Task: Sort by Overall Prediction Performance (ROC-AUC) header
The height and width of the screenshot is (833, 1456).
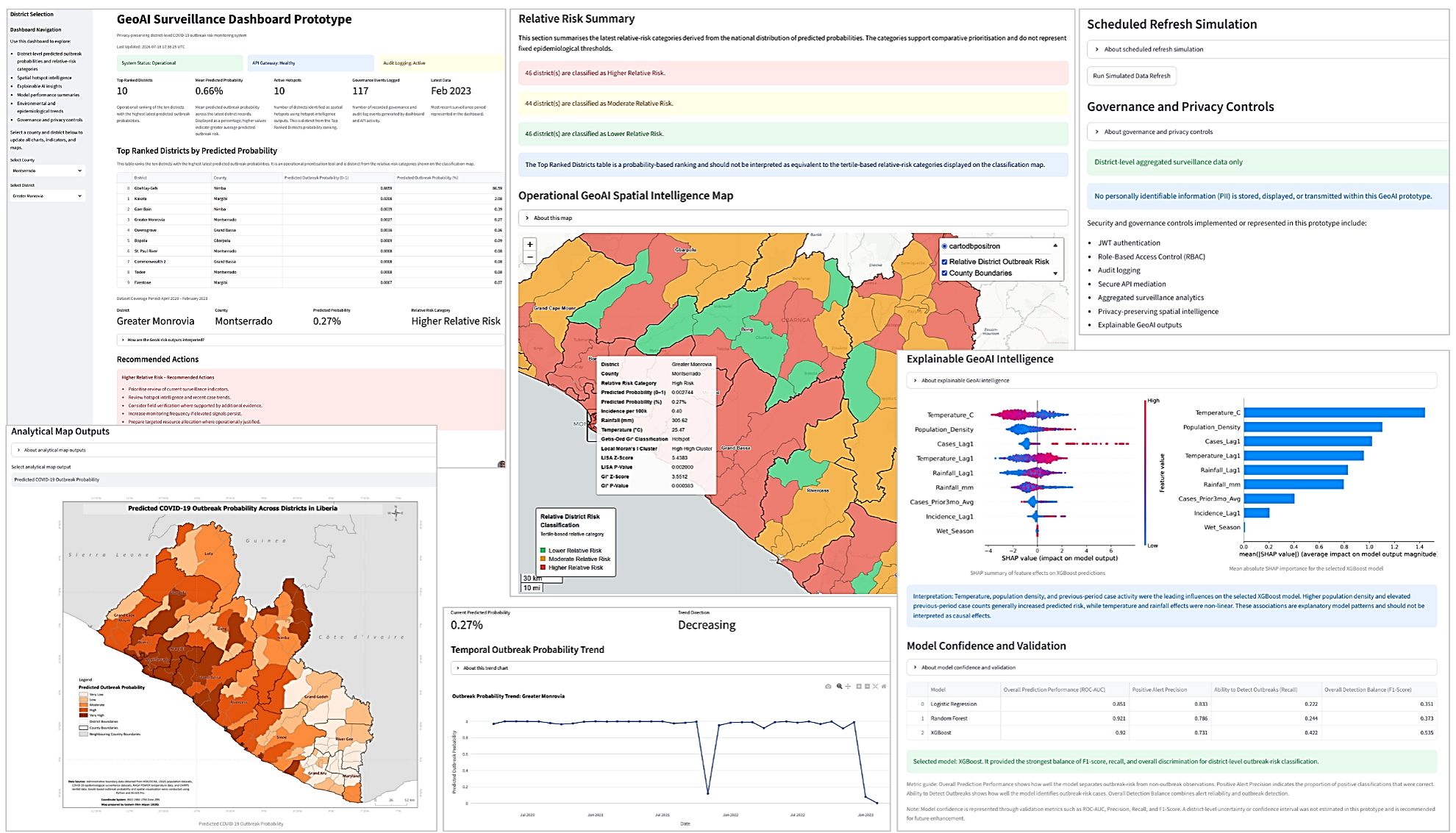Action: coord(1064,690)
